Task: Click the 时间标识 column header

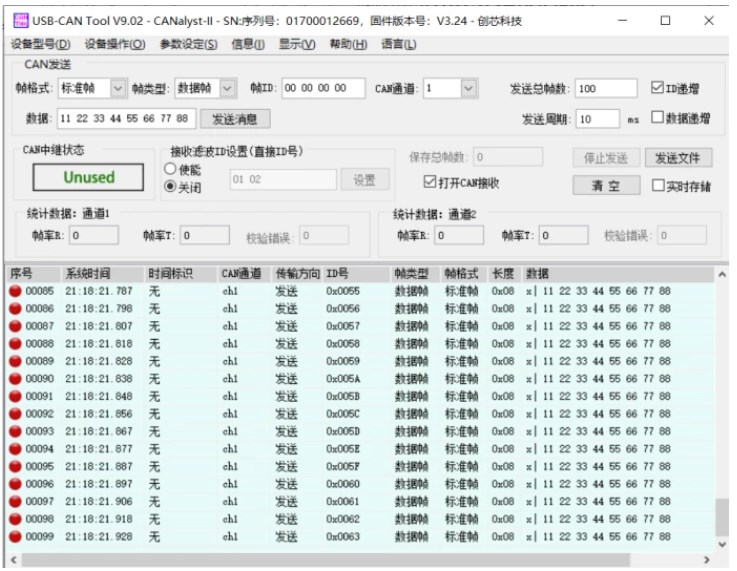Action: pos(180,274)
